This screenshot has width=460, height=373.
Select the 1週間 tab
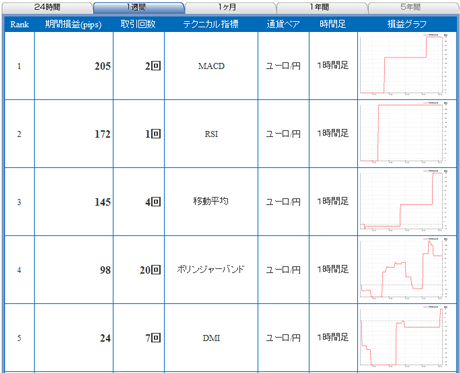pos(139,7)
